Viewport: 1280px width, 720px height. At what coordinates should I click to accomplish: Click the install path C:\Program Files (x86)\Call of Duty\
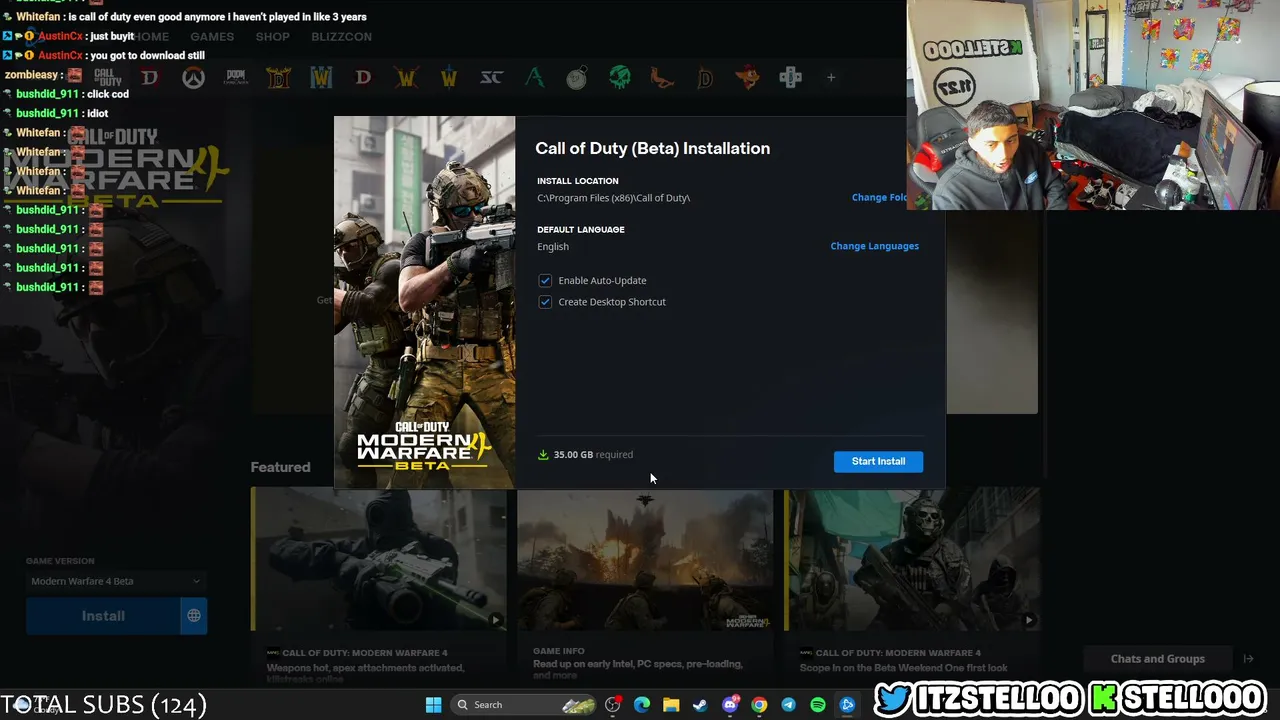[x=613, y=198]
